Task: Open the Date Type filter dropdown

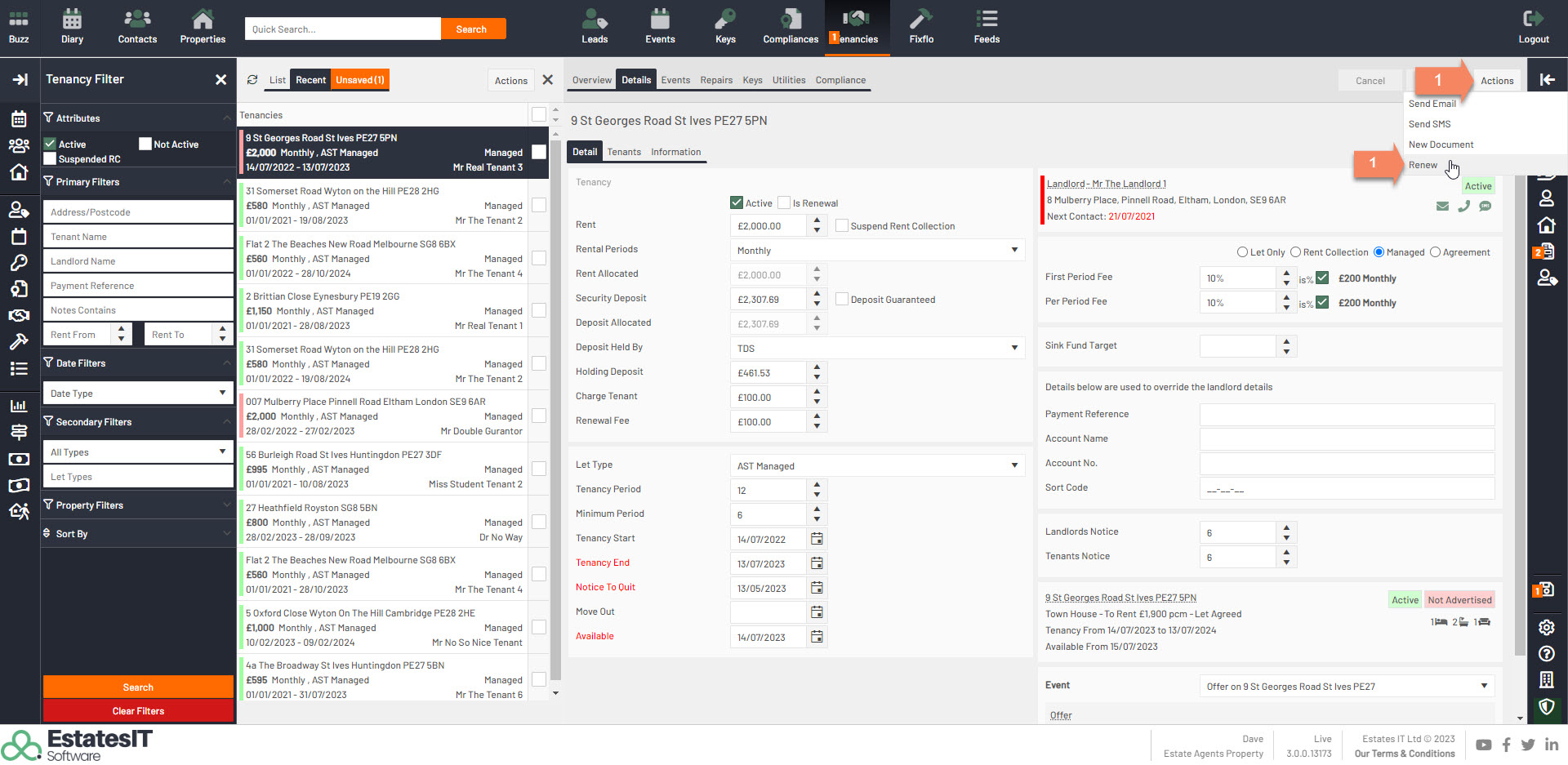Action: pos(138,394)
